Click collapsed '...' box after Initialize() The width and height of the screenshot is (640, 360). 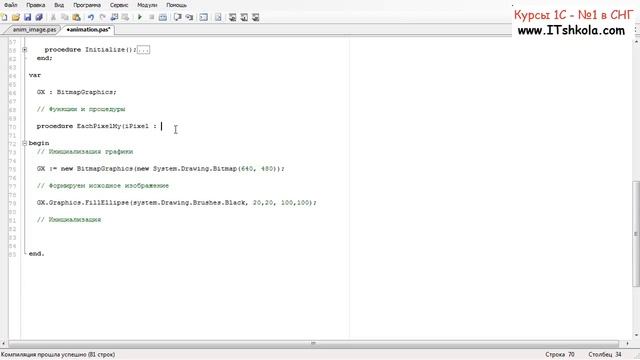143,50
